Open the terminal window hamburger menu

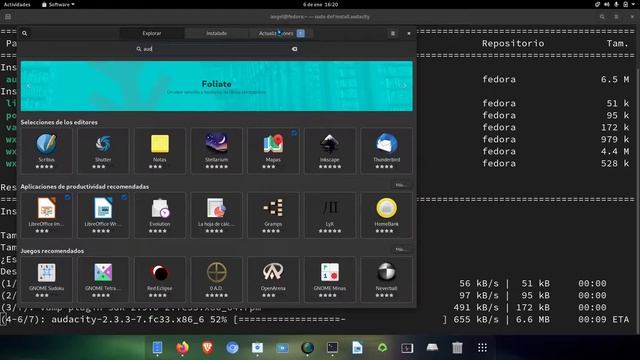[x=616, y=17]
